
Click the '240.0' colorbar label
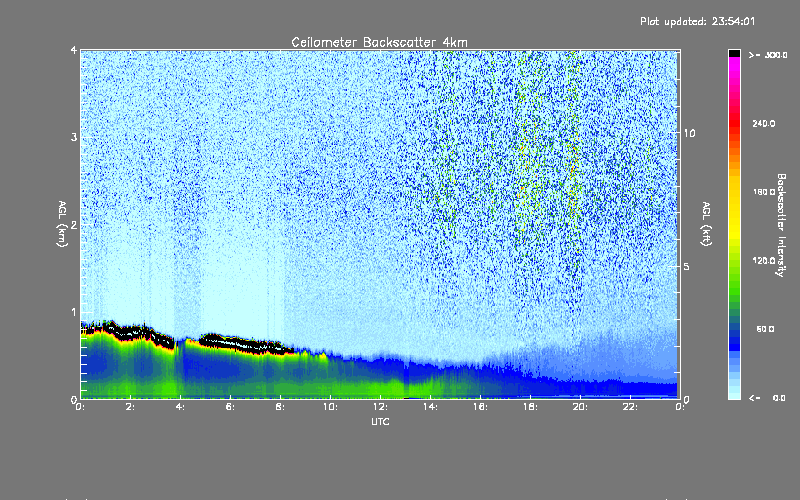764,123
